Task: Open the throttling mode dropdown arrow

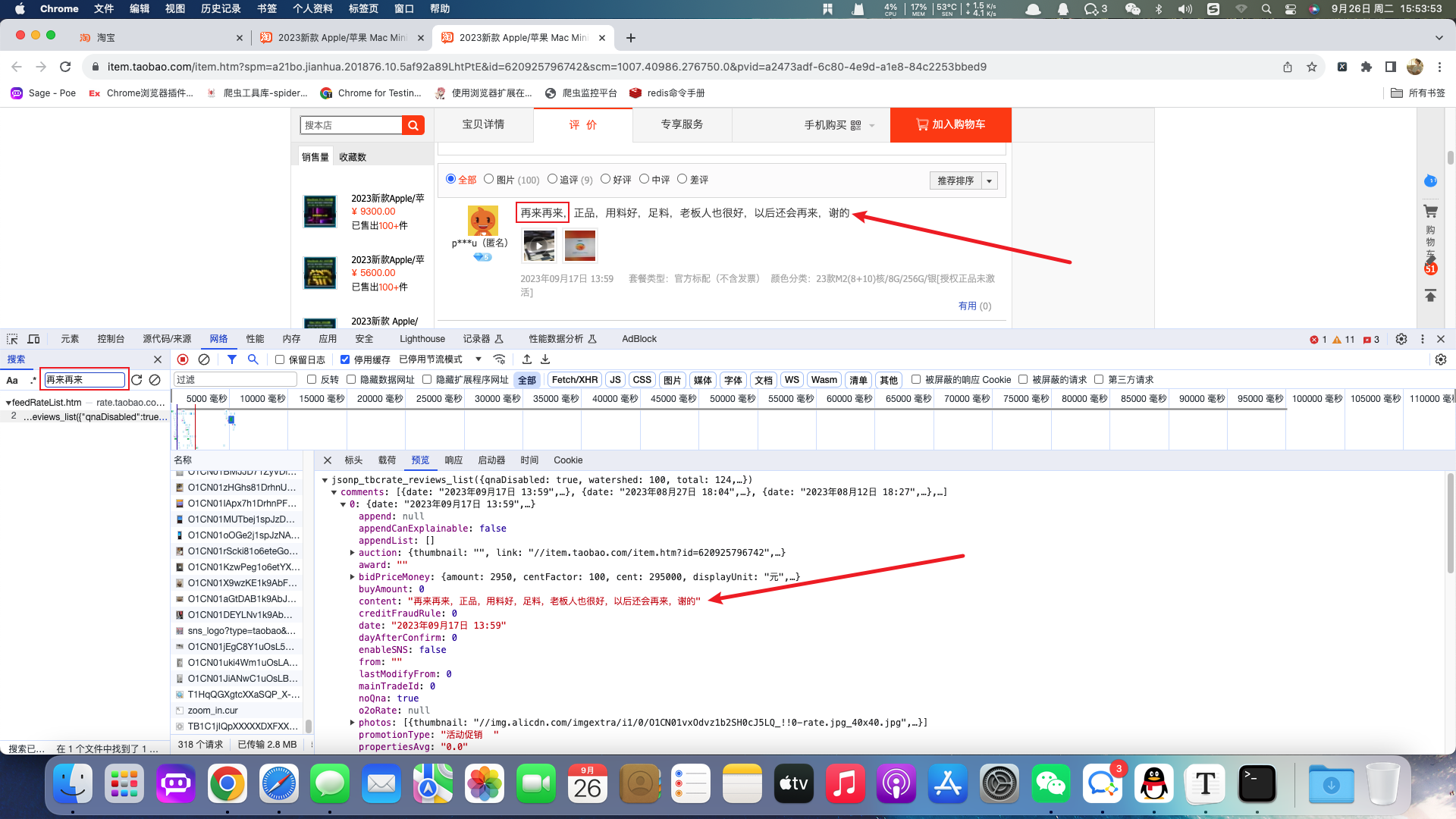Action: click(x=479, y=359)
